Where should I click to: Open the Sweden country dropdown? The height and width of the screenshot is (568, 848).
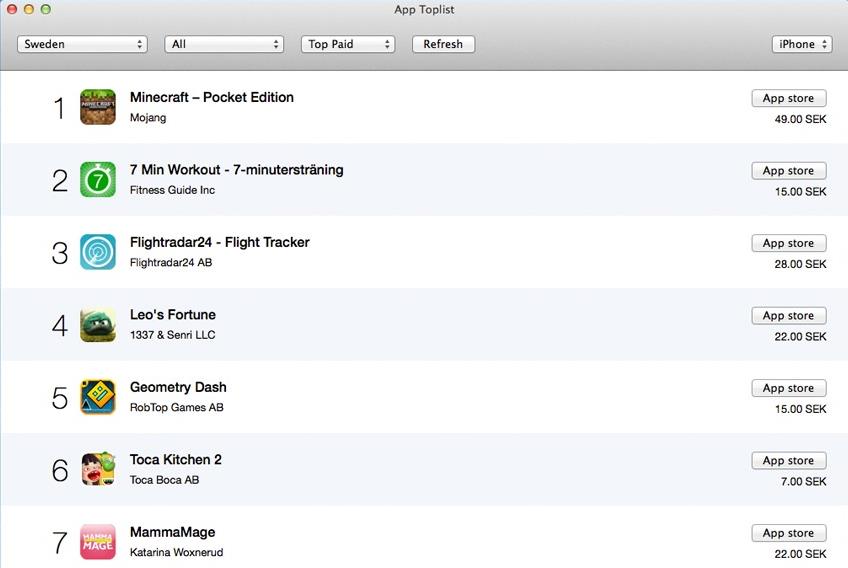coord(82,44)
